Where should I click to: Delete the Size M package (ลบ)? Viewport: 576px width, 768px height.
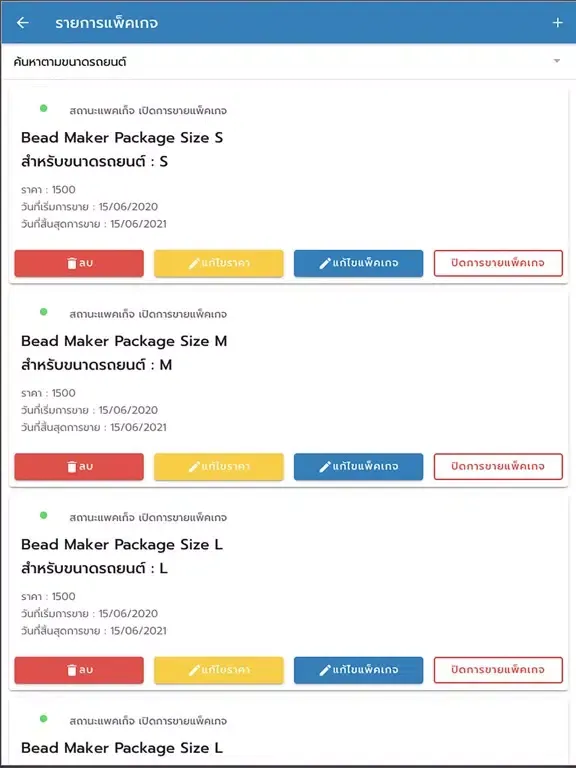[79, 466]
